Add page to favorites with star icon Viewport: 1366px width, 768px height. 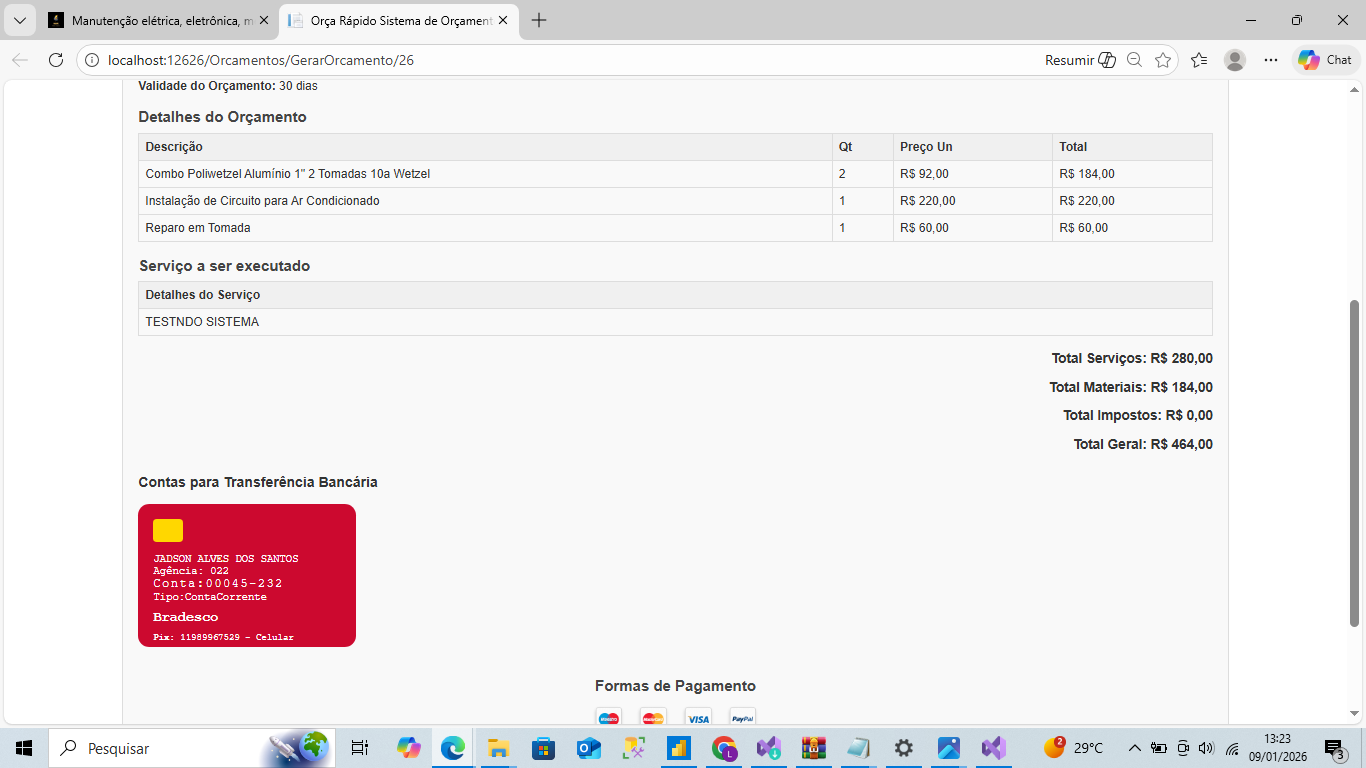(1163, 60)
